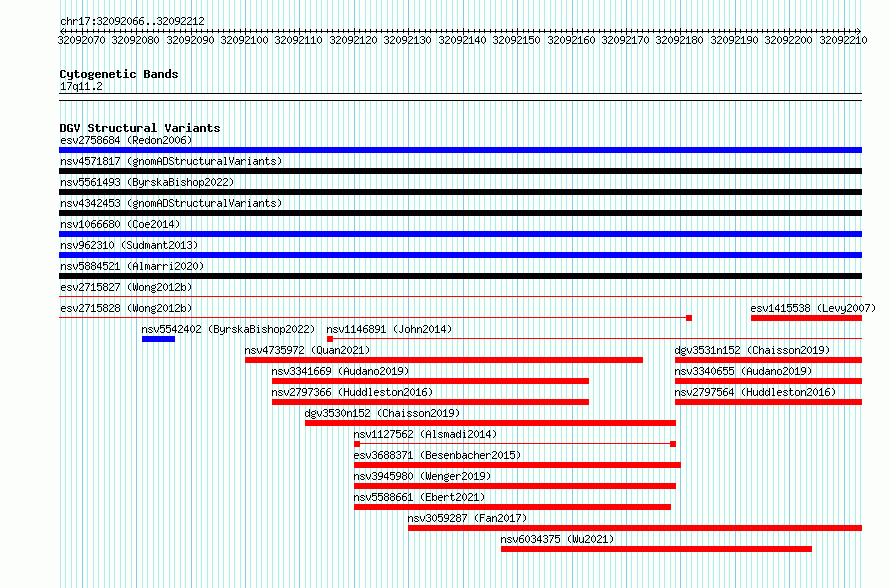The height and width of the screenshot is (588, 890).
Task: Click the red esv1415538 variant bar
Action: point(807,318)
